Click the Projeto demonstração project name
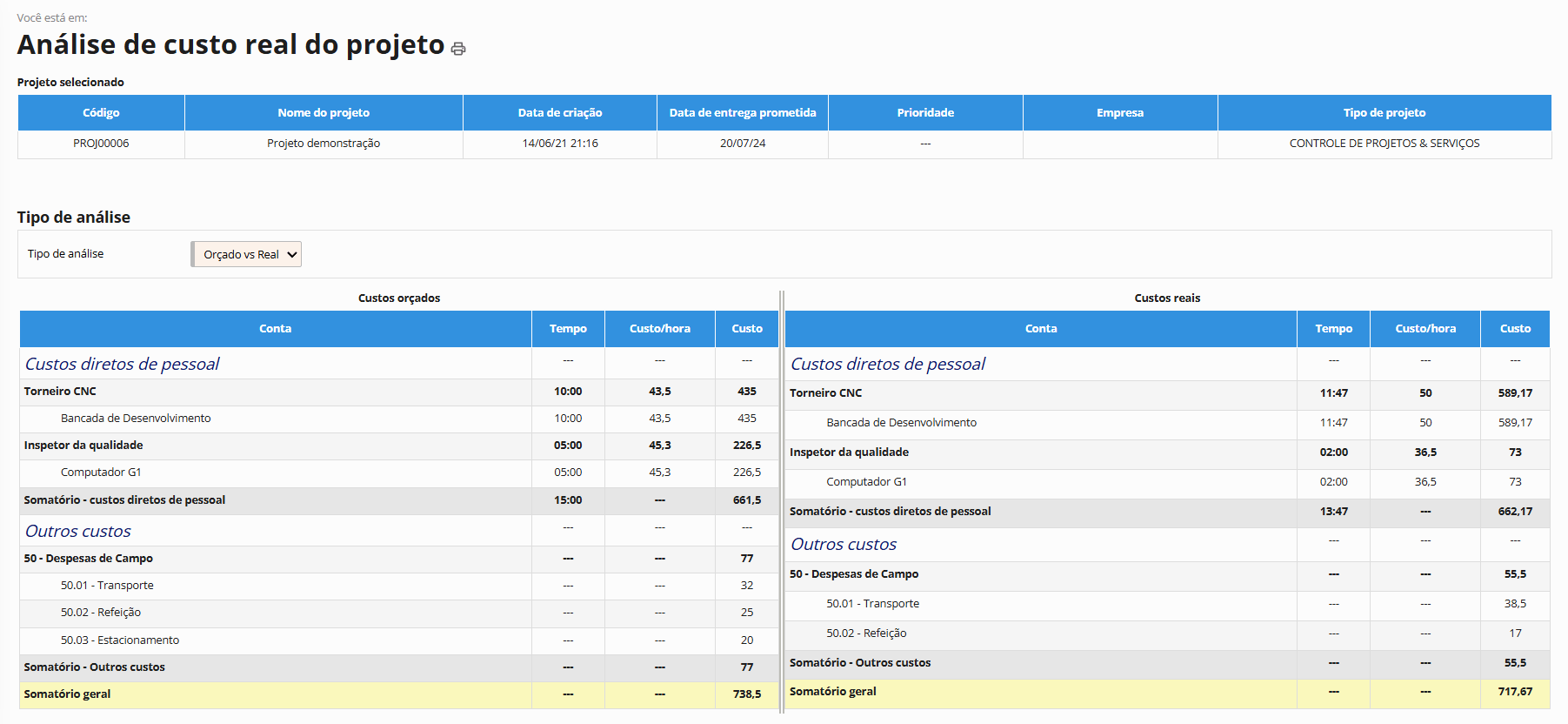Screen dimensions: 1568x724 (324, 144)
